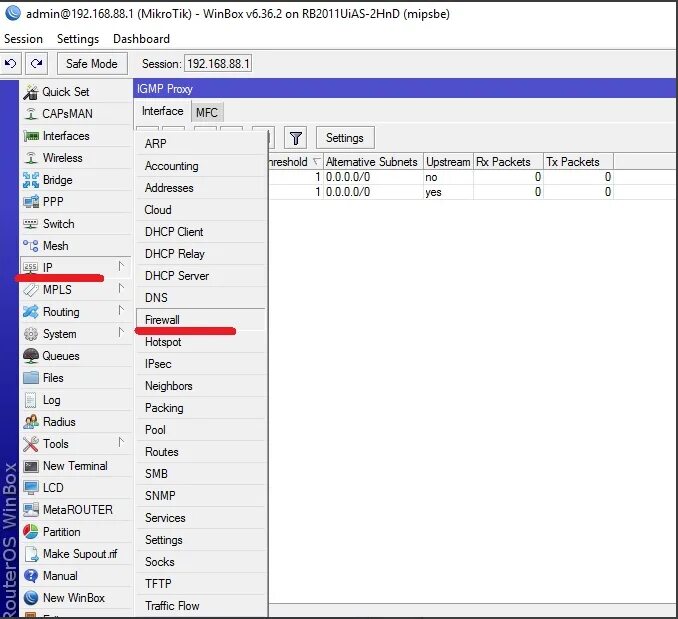Open CAPsMAN in sidebar

click(76, 114)
